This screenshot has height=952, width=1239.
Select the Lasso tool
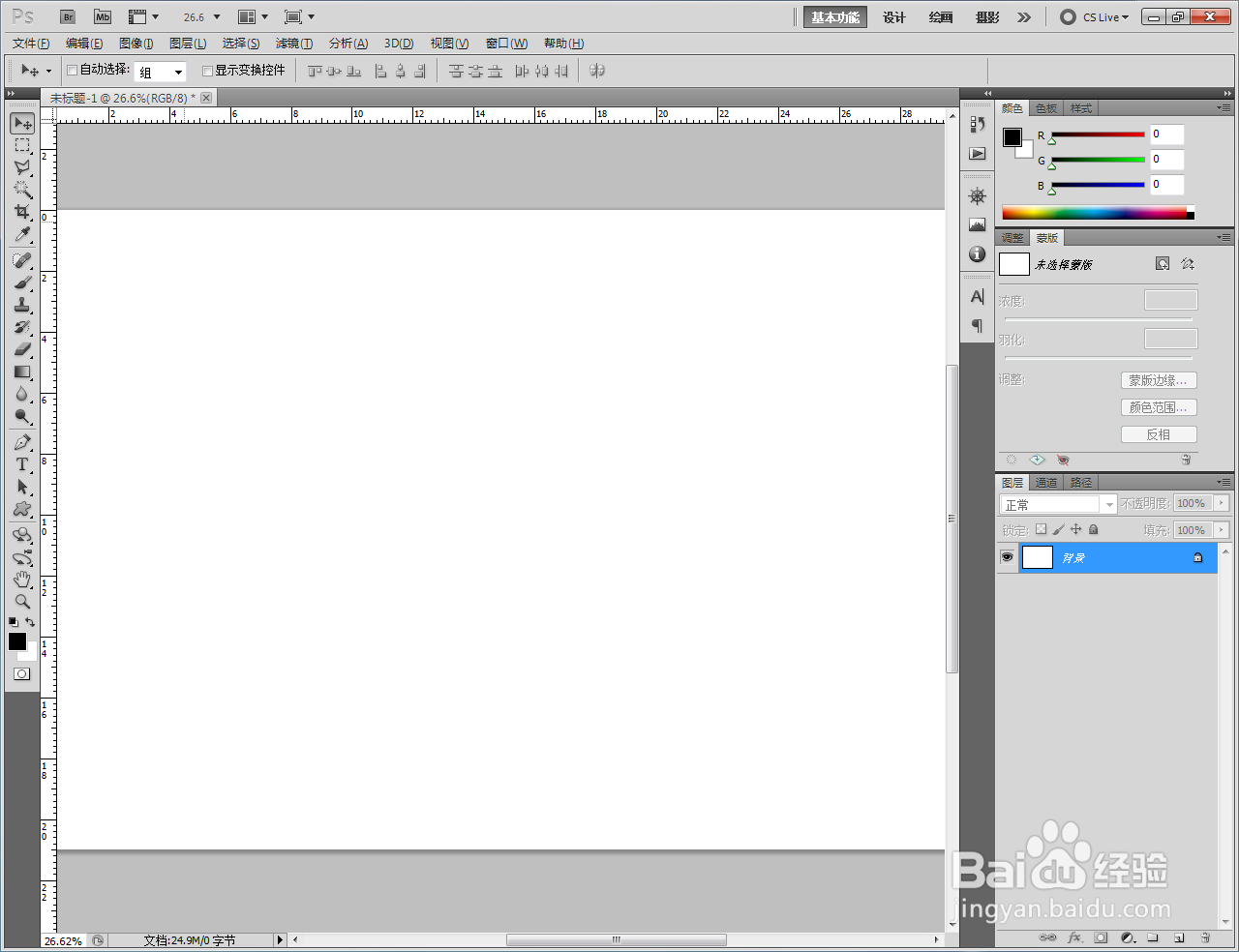22,167
